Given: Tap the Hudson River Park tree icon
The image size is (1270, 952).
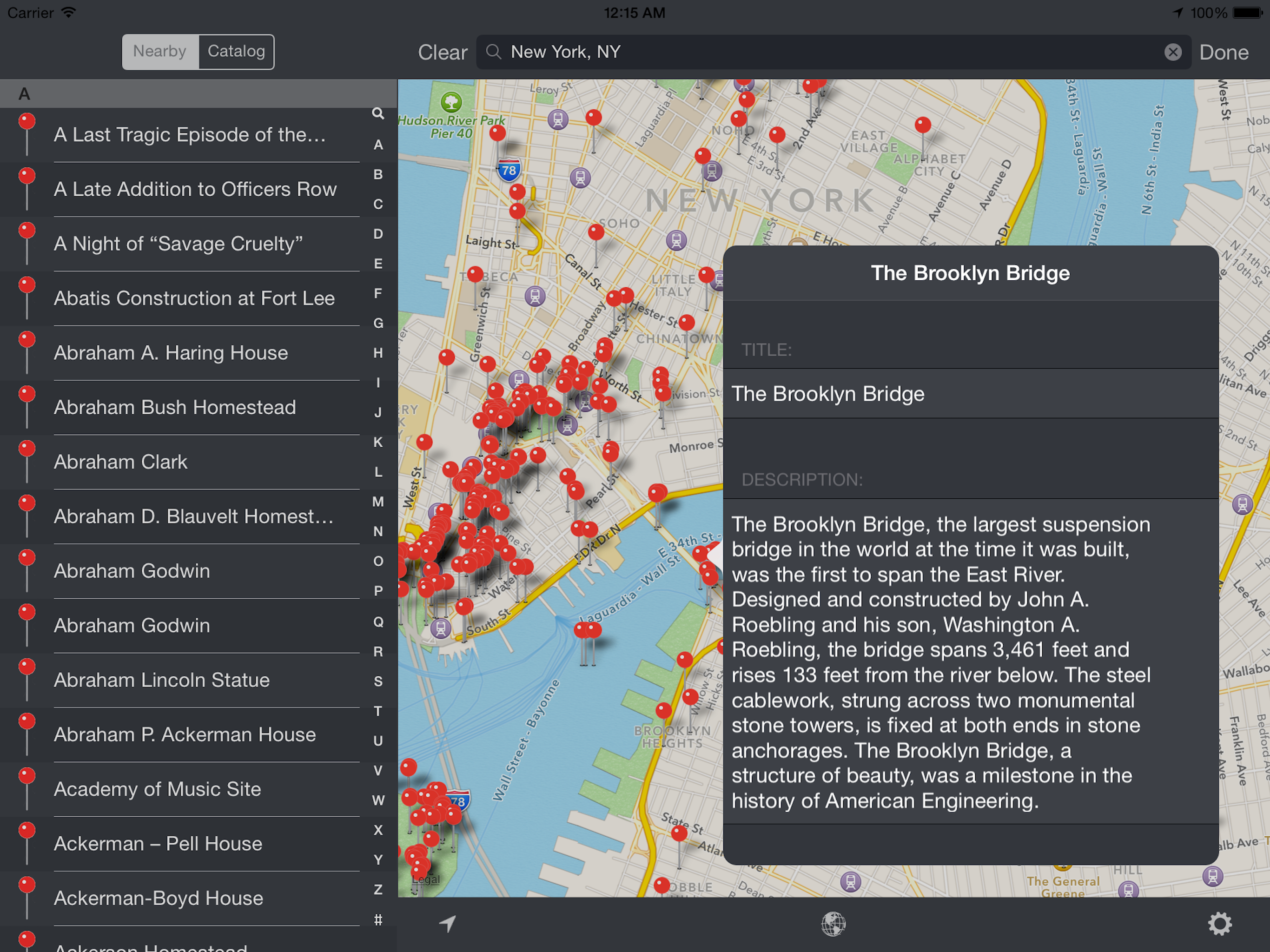Looking at the screenshot, I should [x=451, y=103].
